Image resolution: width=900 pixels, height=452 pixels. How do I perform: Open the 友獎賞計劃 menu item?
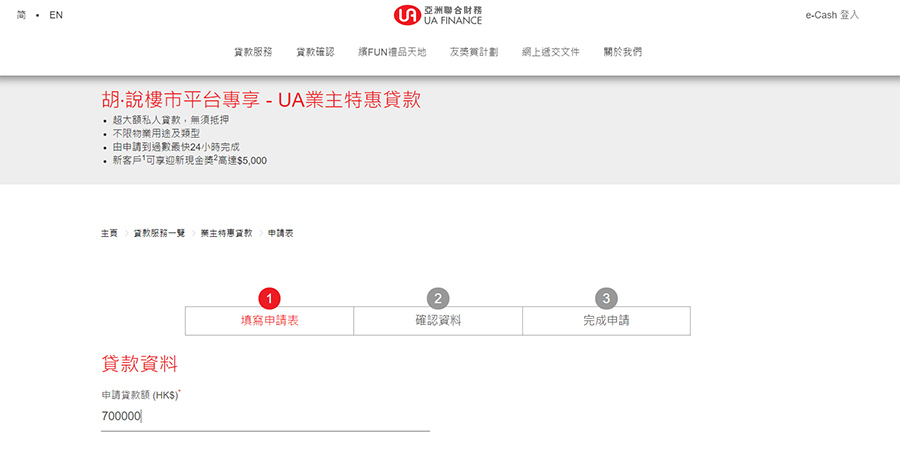pyautogui.click(x=474, y=52)
